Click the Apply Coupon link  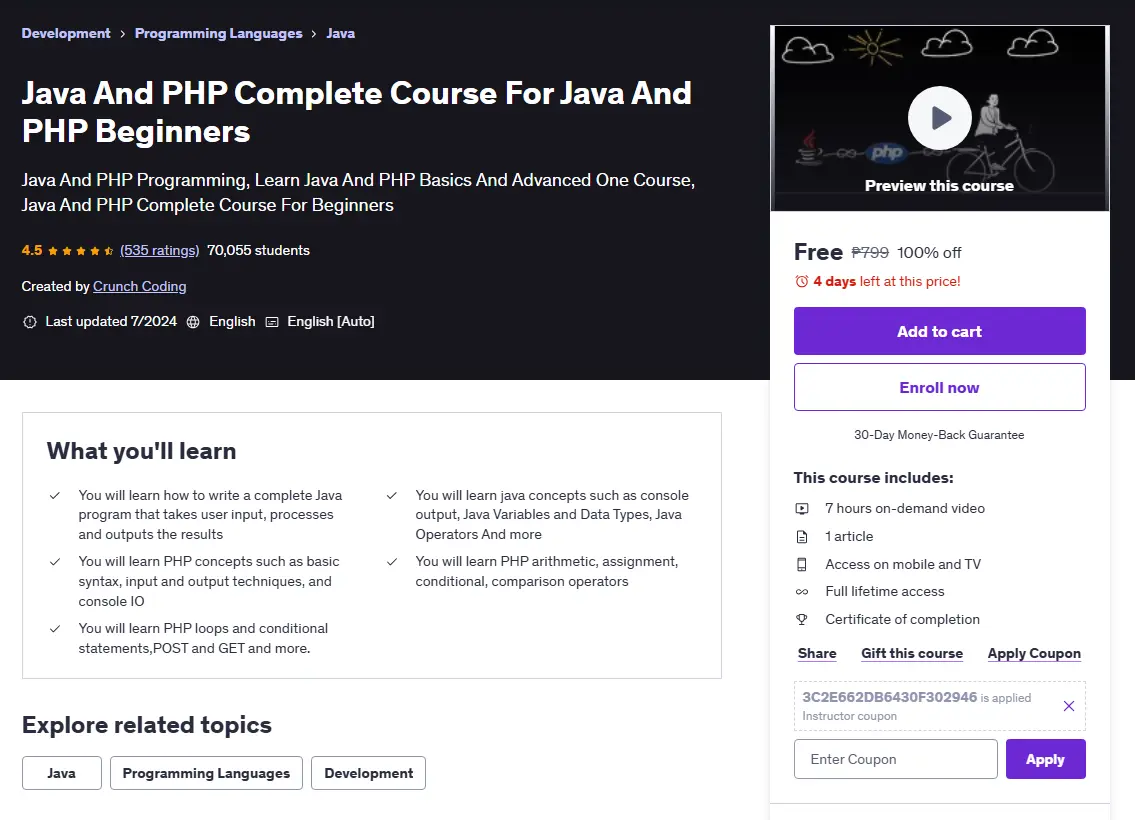click(x=1034, y=654)
